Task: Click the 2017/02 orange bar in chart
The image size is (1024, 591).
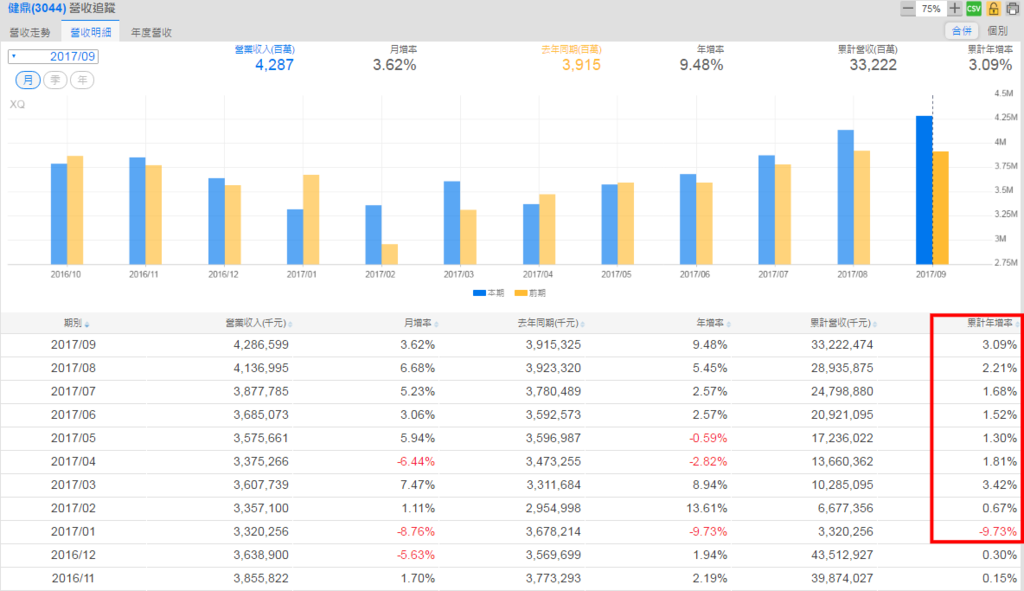Action: pos(390,254)
